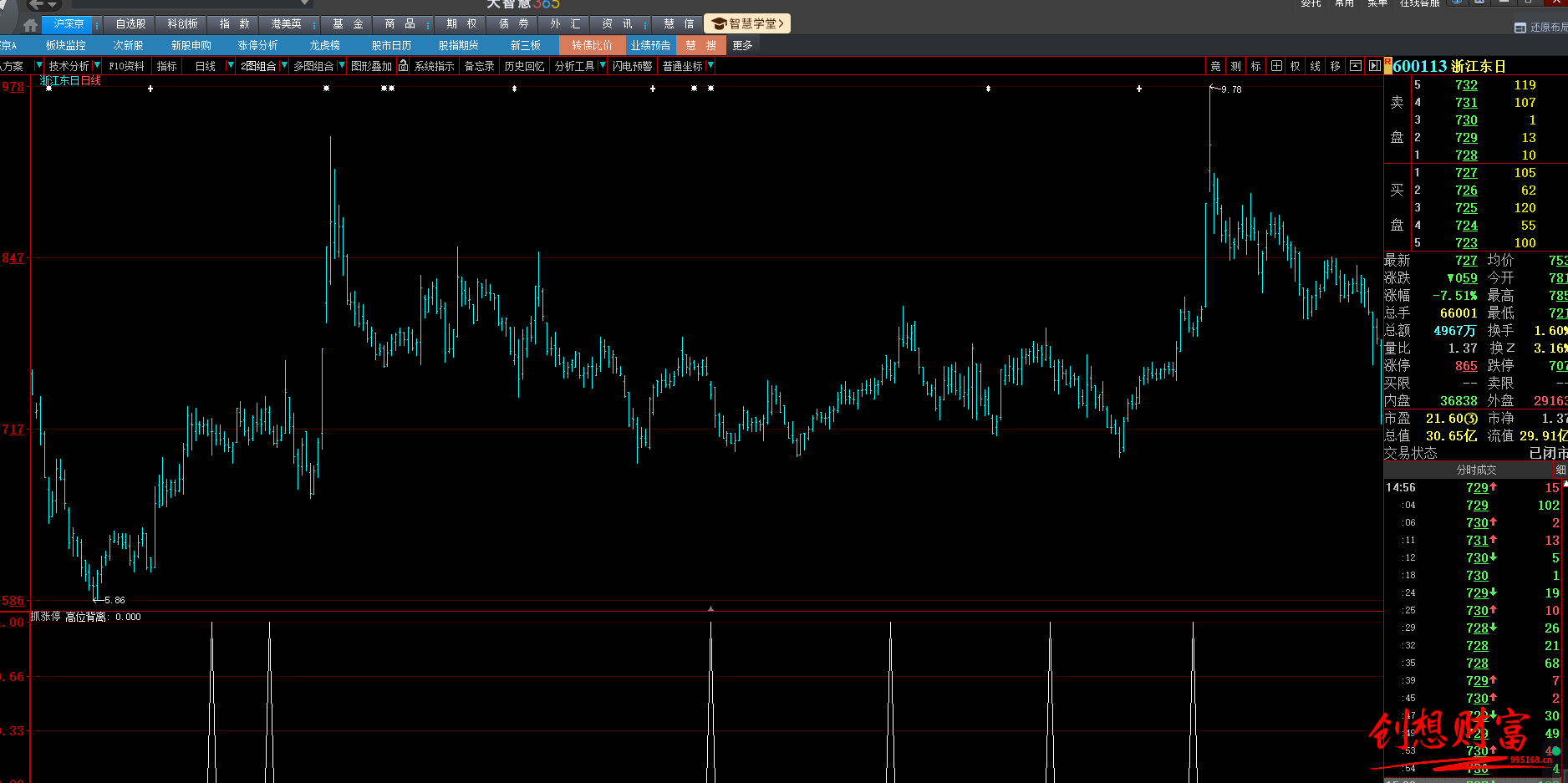Open 股市日历 submenu item

click(x=392, y=45)
